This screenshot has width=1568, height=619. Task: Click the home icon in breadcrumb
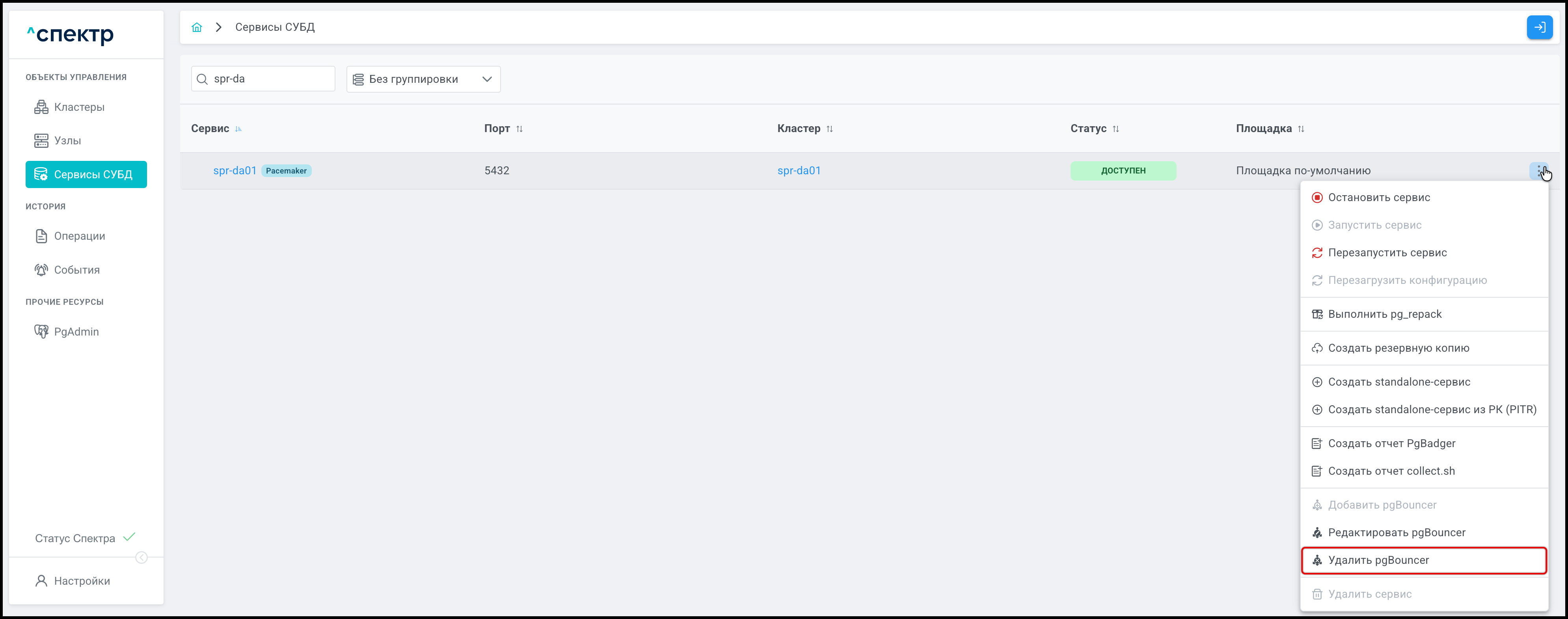(197, 27)
